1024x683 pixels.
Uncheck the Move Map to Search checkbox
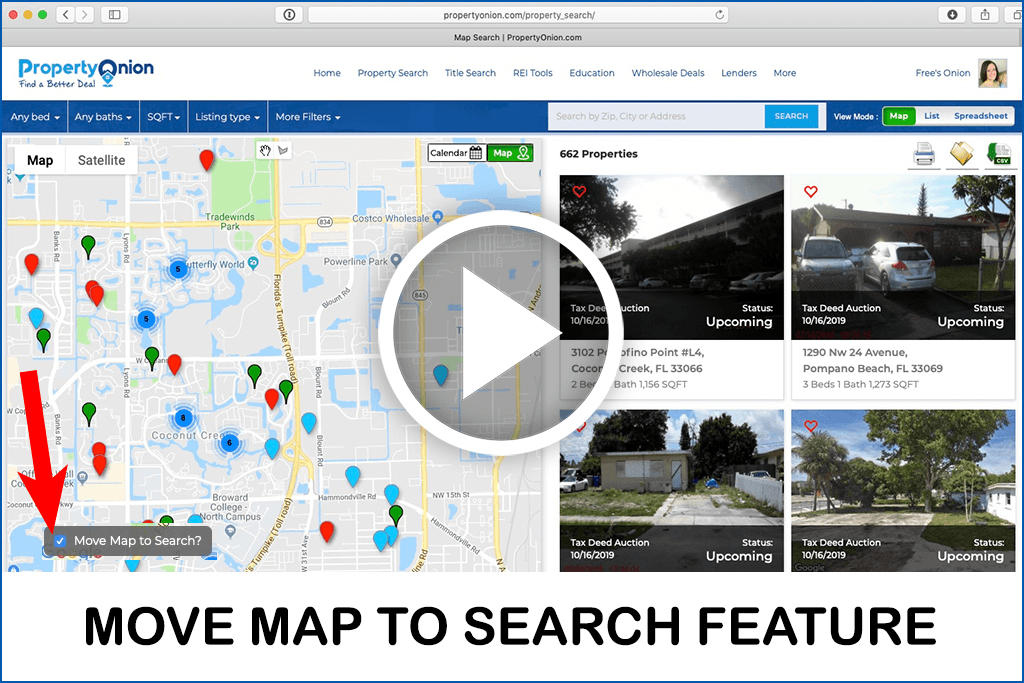coord(60,541)
